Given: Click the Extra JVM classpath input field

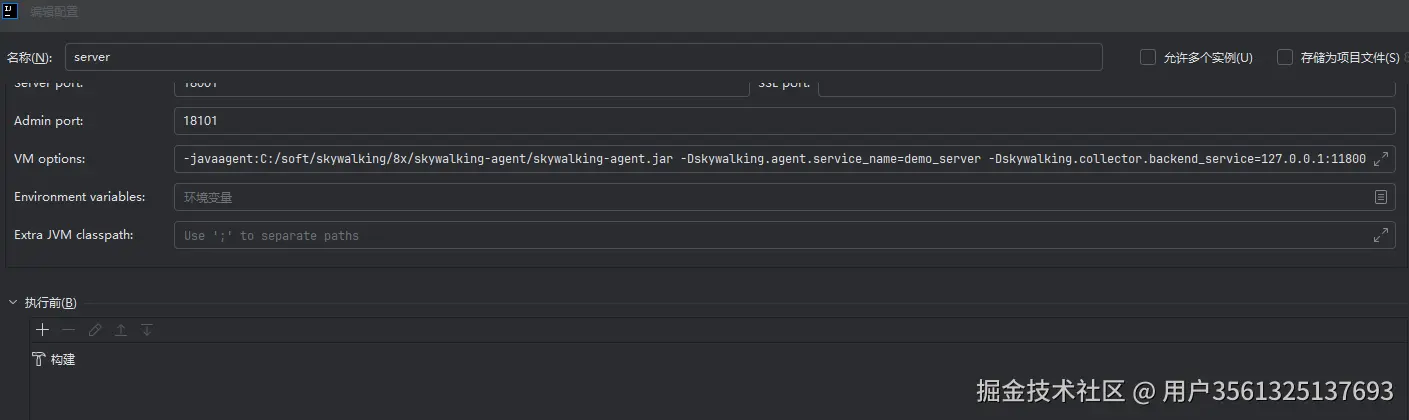Looking at the screenshot, I should tap(770, 236).
